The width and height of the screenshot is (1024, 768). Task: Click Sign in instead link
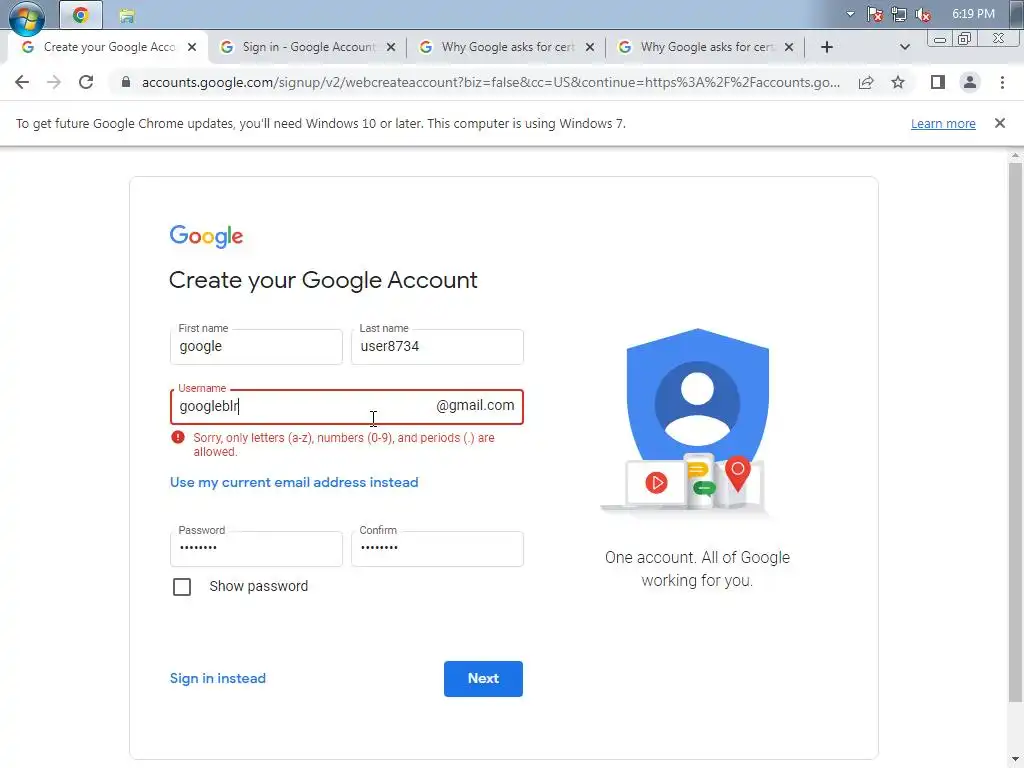(x=217, y=679)
